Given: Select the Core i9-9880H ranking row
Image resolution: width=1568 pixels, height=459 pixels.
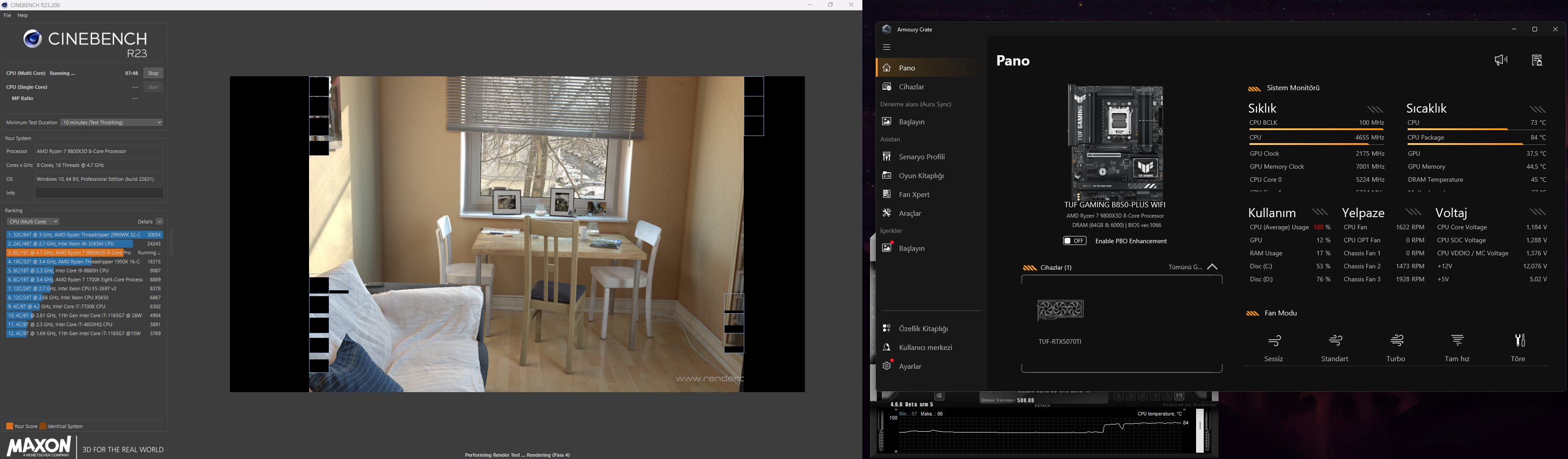Looking at the screenshot, I should pyautogui.click(x=84, y=271).
